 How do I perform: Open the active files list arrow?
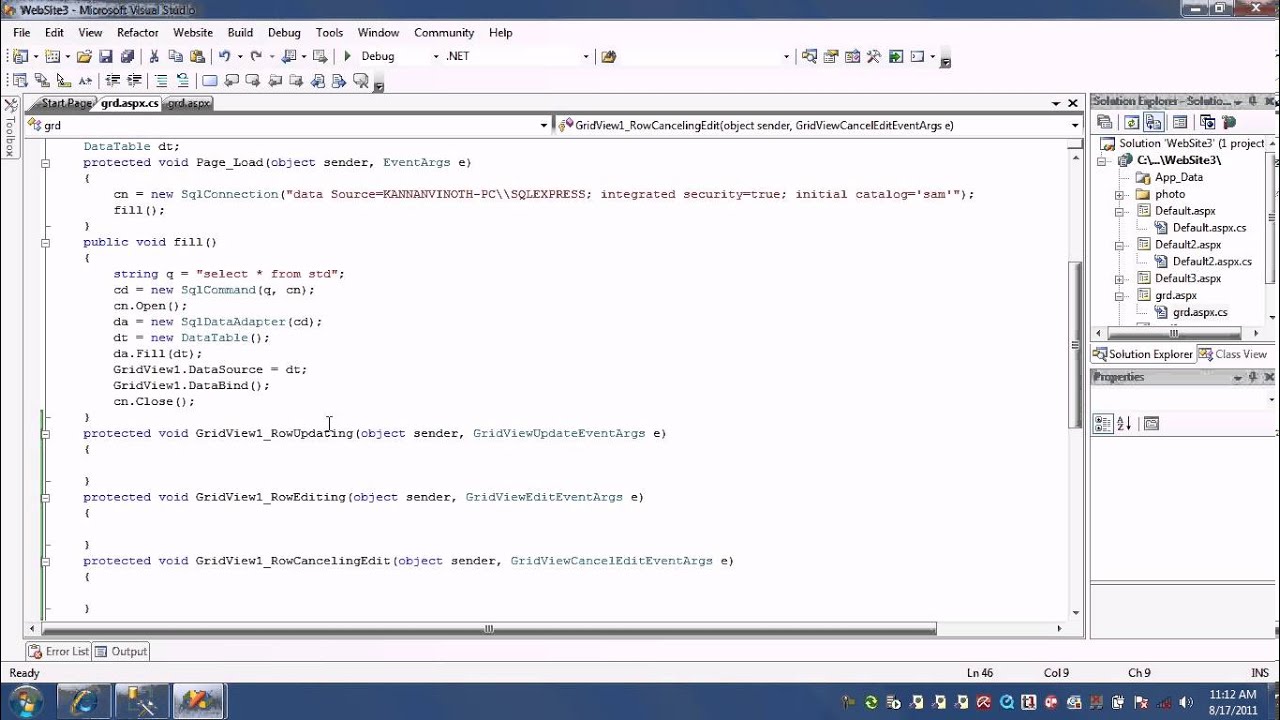pos(1056,103)
